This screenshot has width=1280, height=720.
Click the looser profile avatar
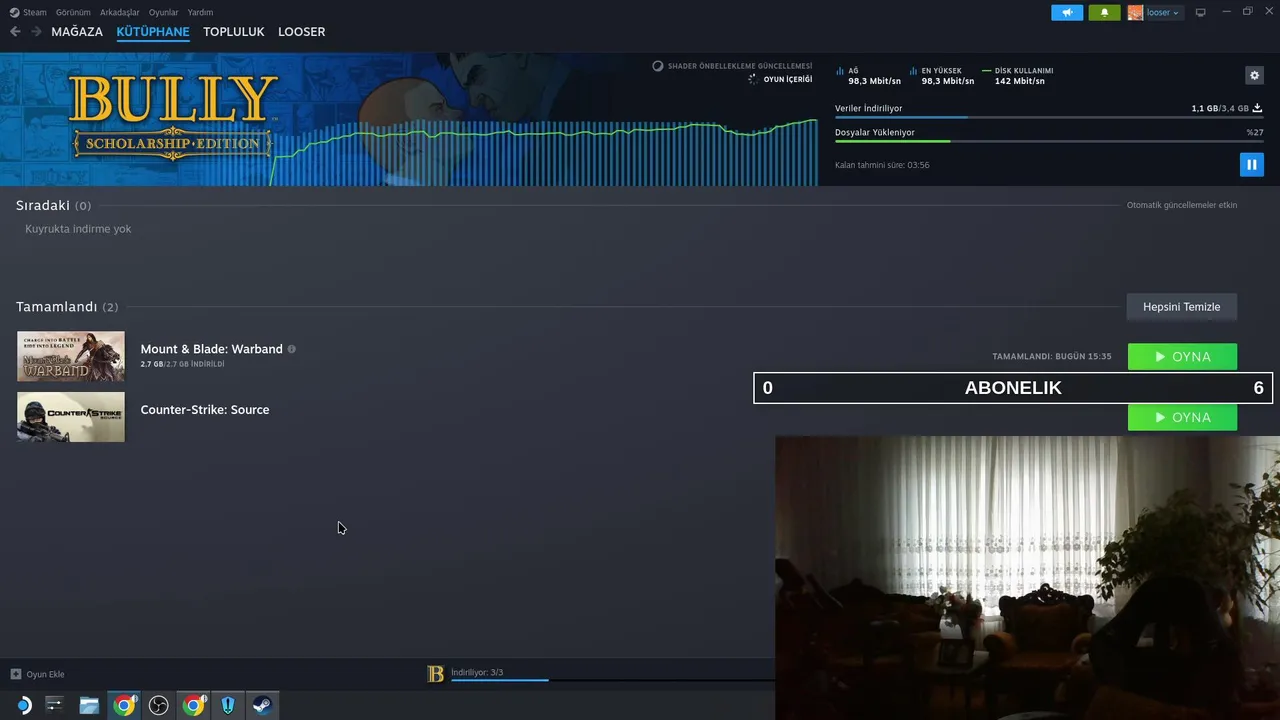pyautogui.click(x=1135, y=12)
